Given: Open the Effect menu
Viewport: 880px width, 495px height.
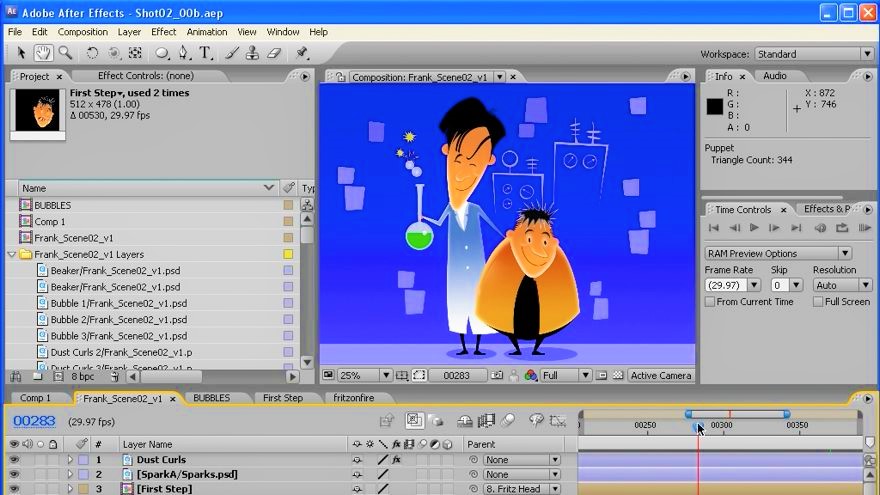Looking at the screenshot, I should (x=163, y=32).
